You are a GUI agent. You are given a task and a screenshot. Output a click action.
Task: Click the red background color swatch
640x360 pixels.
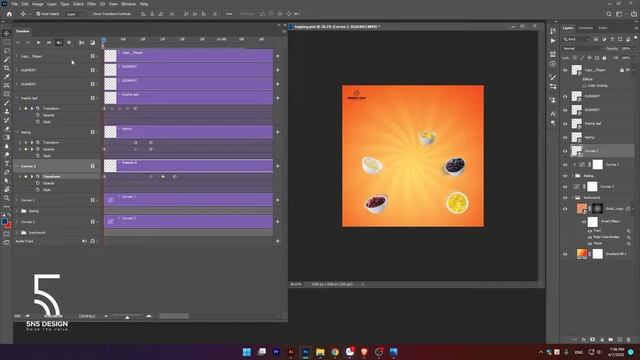click(9, 225)
